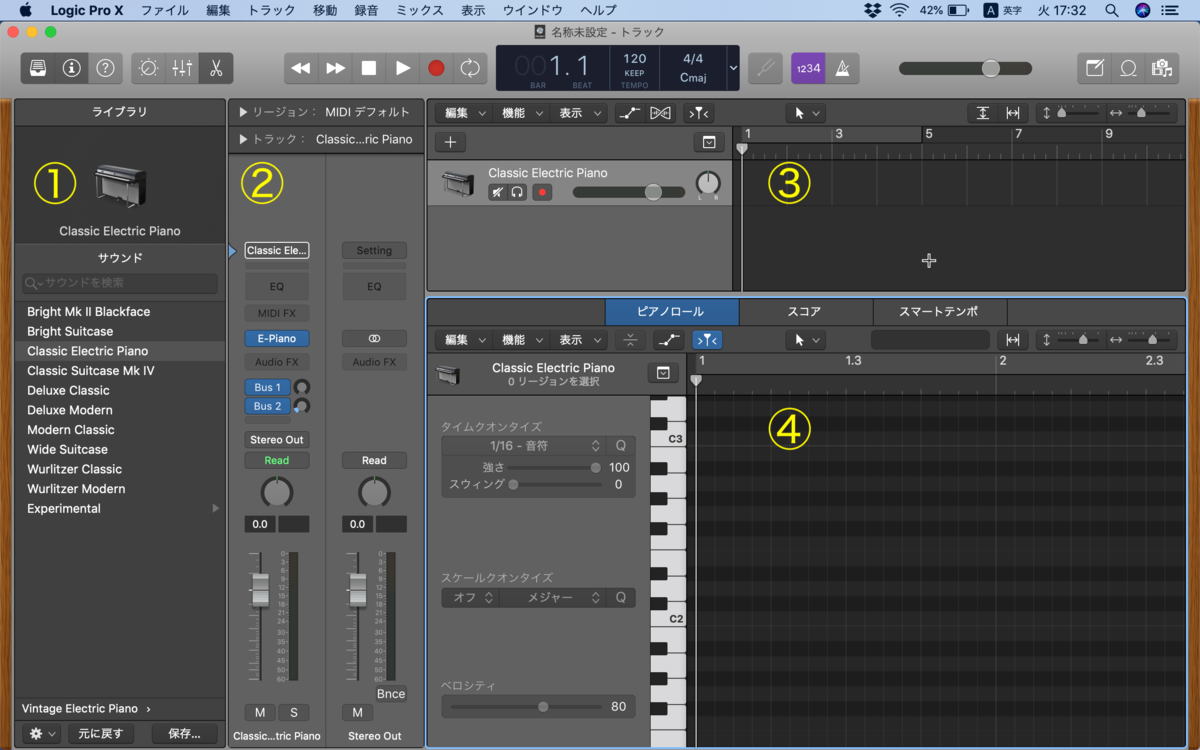
Task: Open the メジャー scale quantize dropdown
Action: 553,597
